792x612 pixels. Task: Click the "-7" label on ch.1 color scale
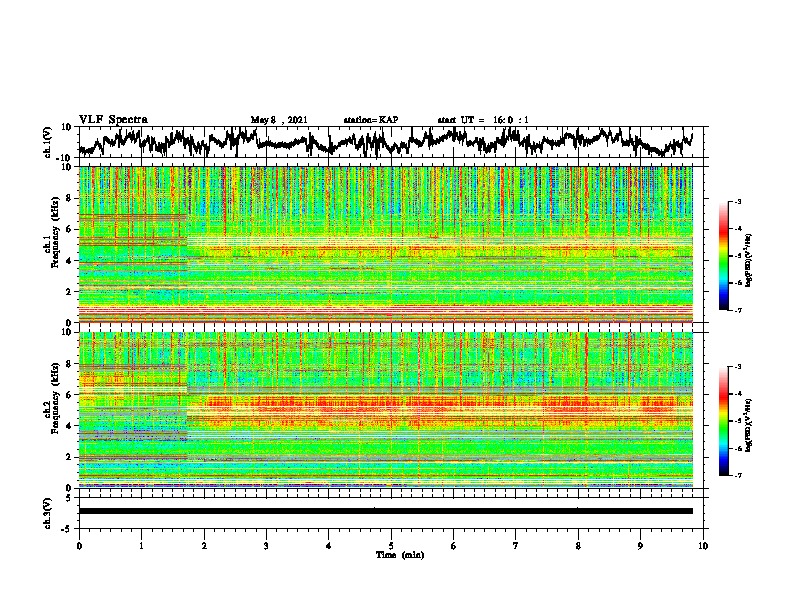[x=738, y=310]
